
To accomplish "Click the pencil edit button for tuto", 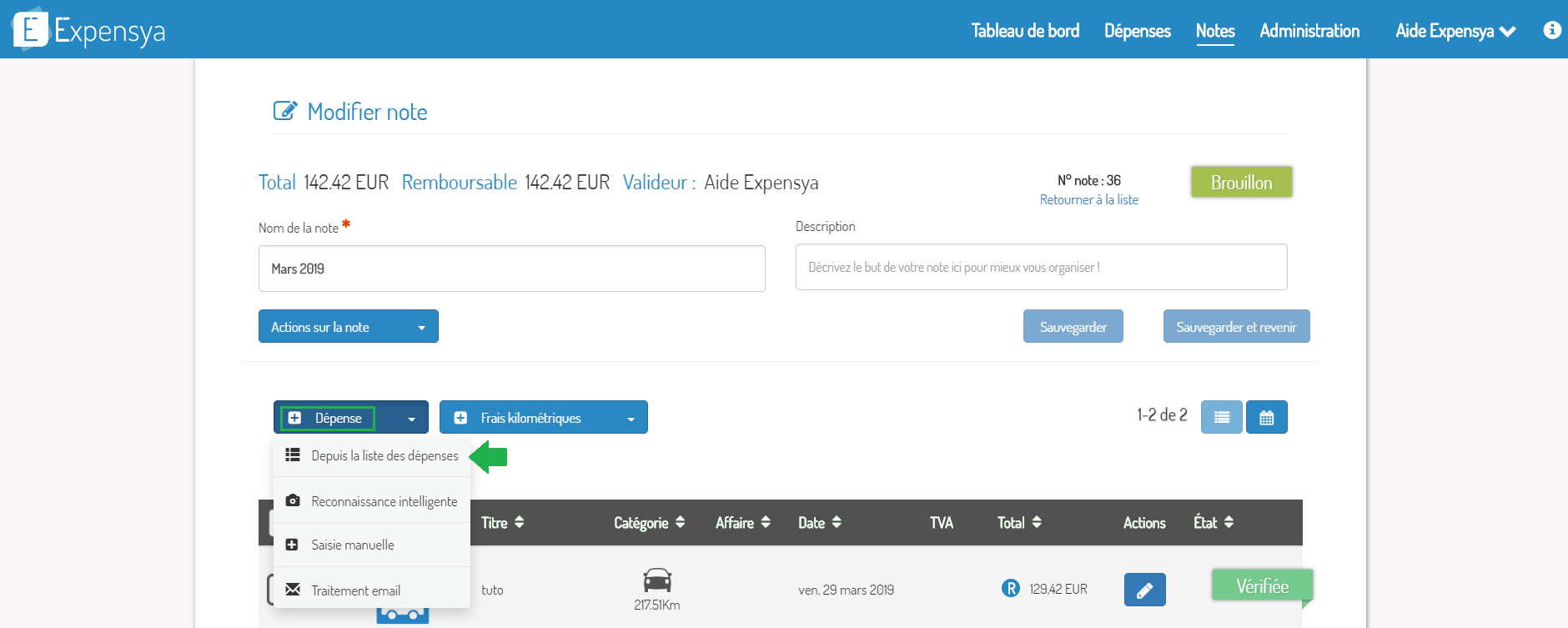I will (1144, 590).
